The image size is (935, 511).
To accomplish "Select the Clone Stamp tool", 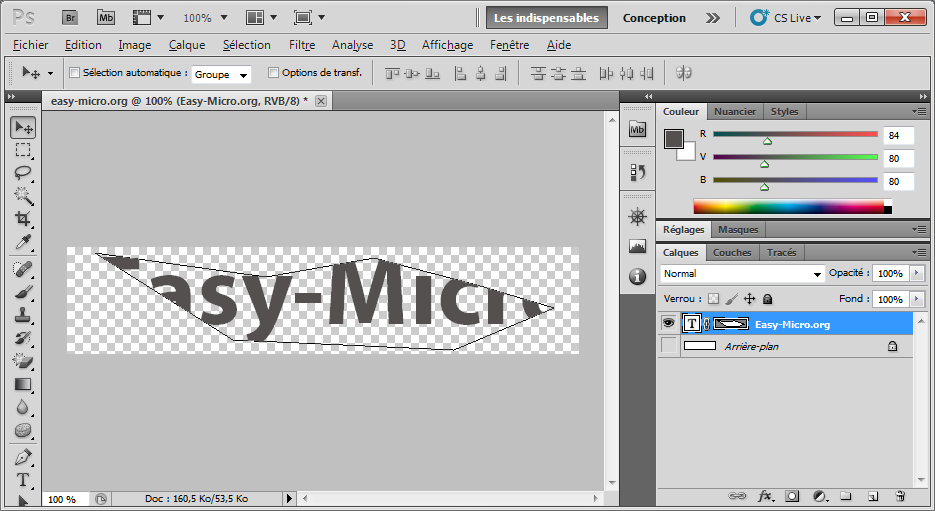I will [x=23, y=315].
